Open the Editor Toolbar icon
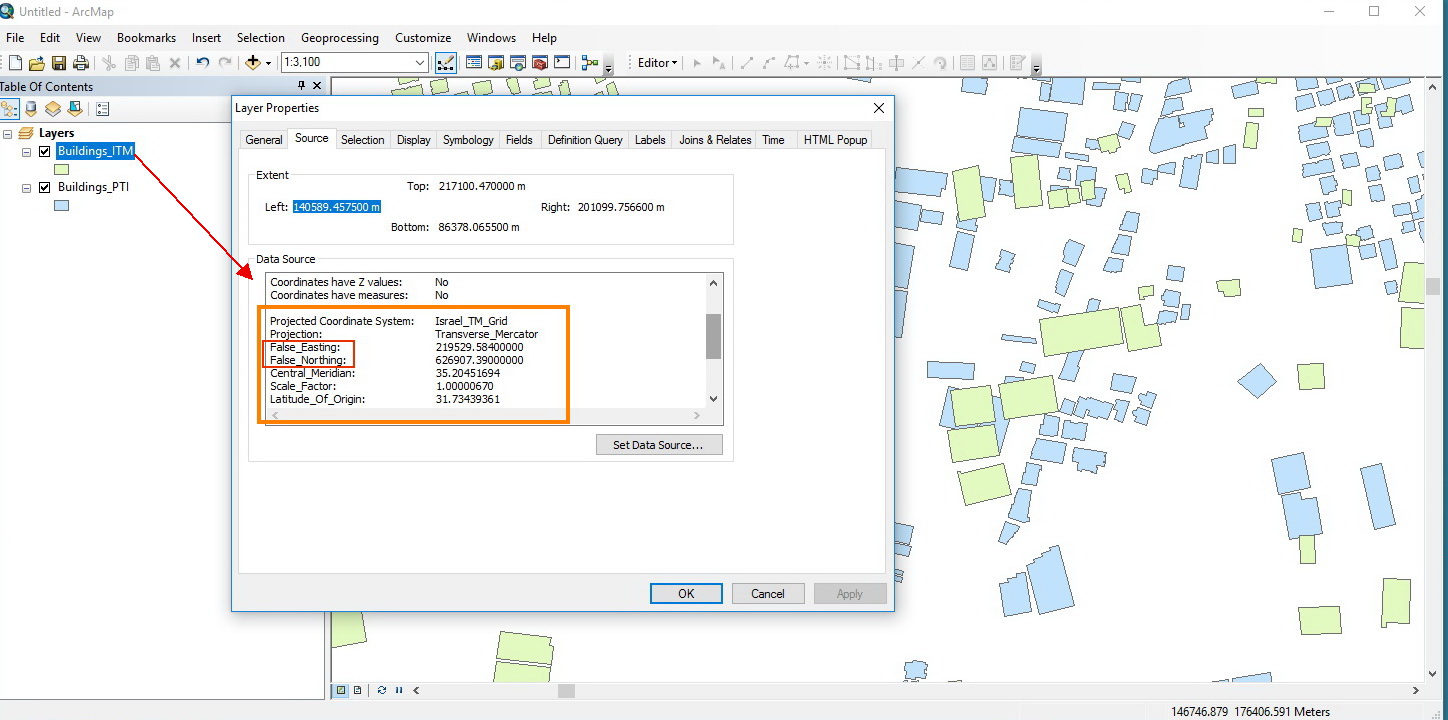 446,63
